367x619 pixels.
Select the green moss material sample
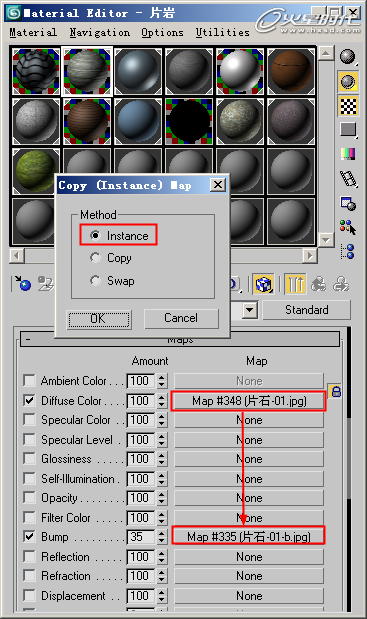click(x=35, y=171)
